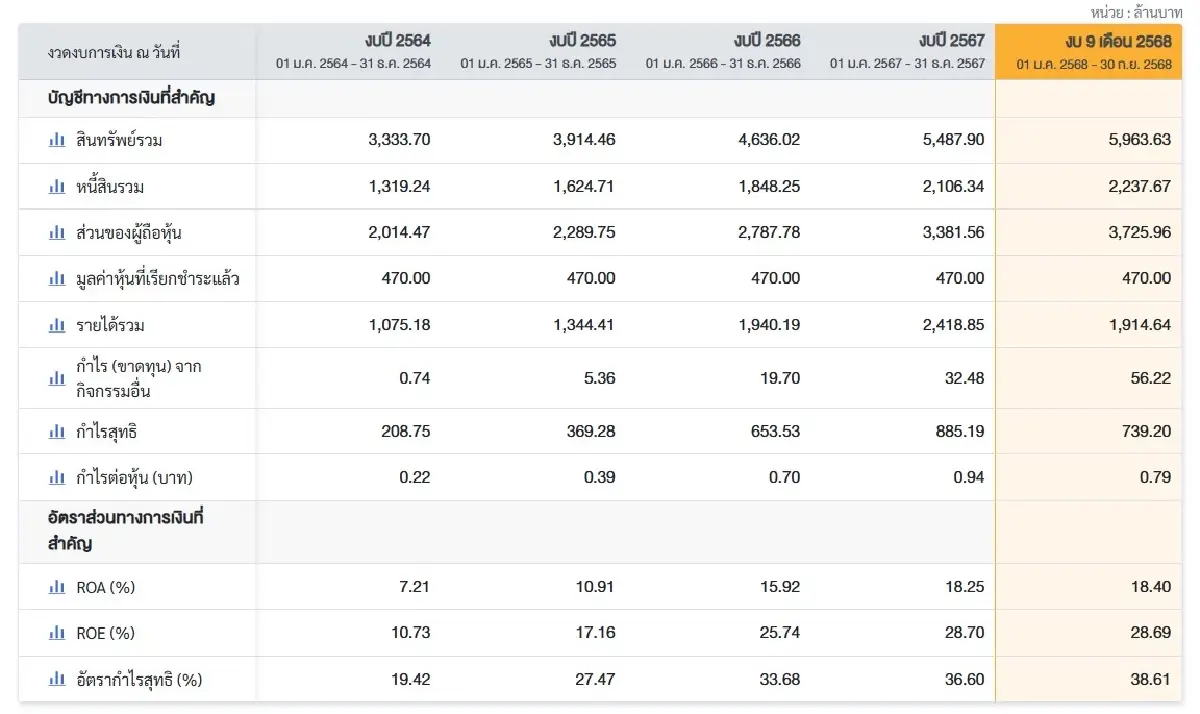The width and height of the screenshot is (1200, 714).
Task: Click the ROE (%) row label
Action: click(105, 633)
